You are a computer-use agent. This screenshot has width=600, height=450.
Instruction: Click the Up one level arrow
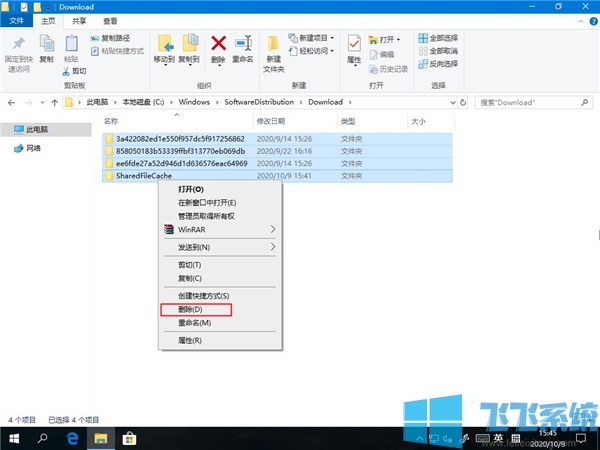pos(54,103)
